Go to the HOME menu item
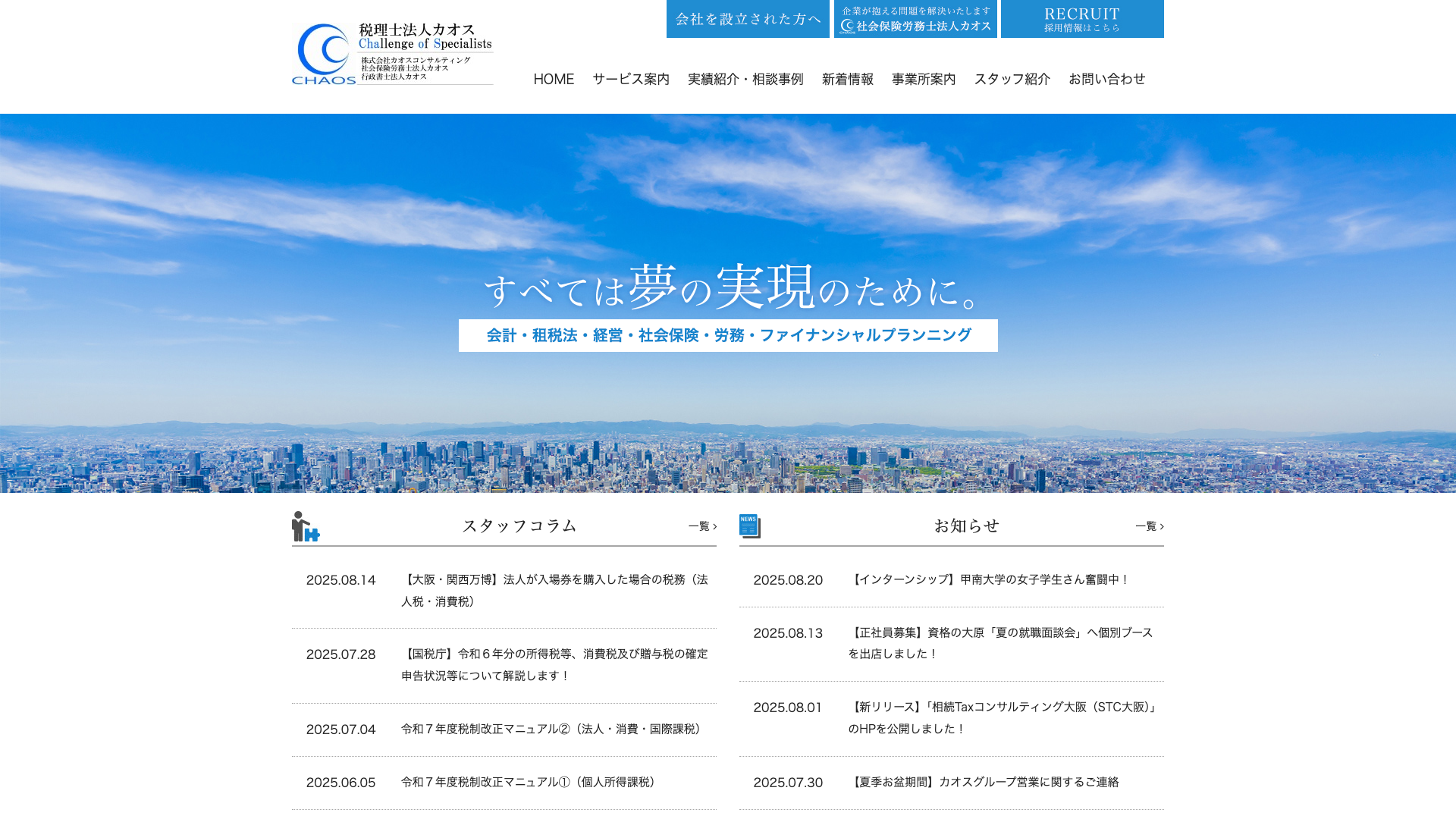The height and width of the screenshot is (819, 1456). [554, 79]
